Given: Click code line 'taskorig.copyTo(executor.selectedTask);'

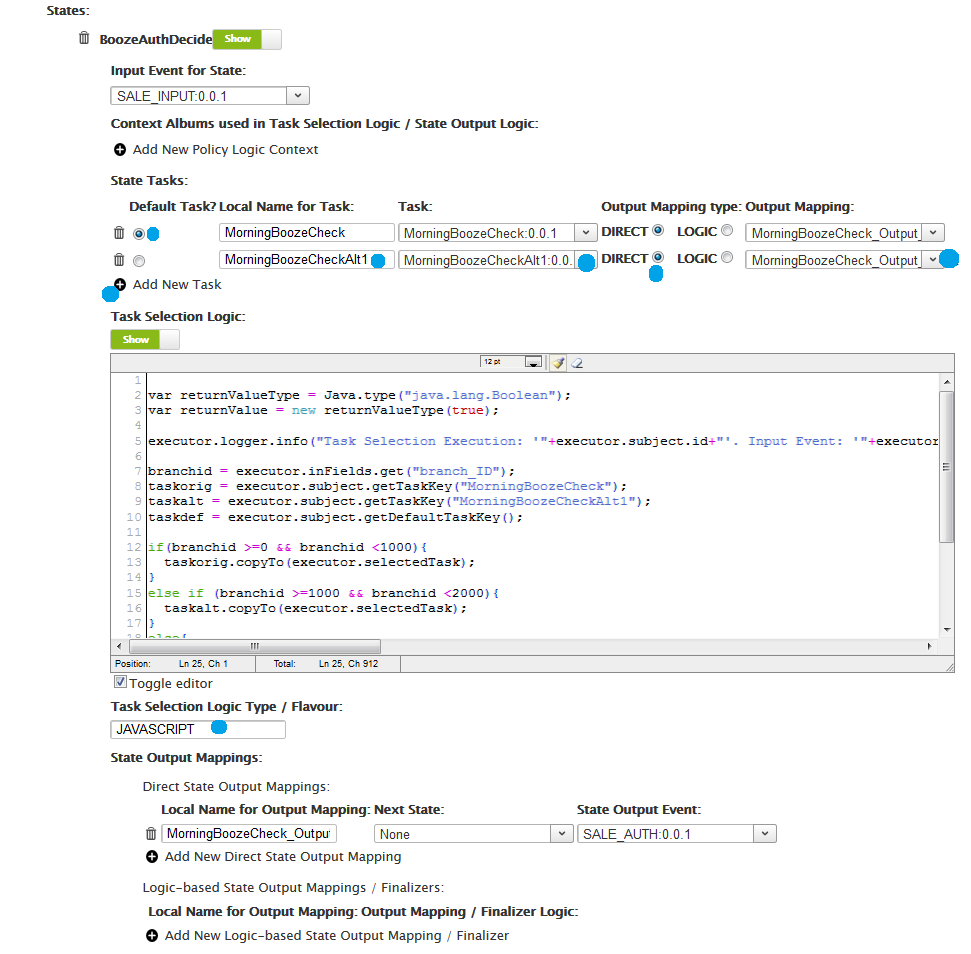Looking at the screenshot, I should [x=320, y=562].
